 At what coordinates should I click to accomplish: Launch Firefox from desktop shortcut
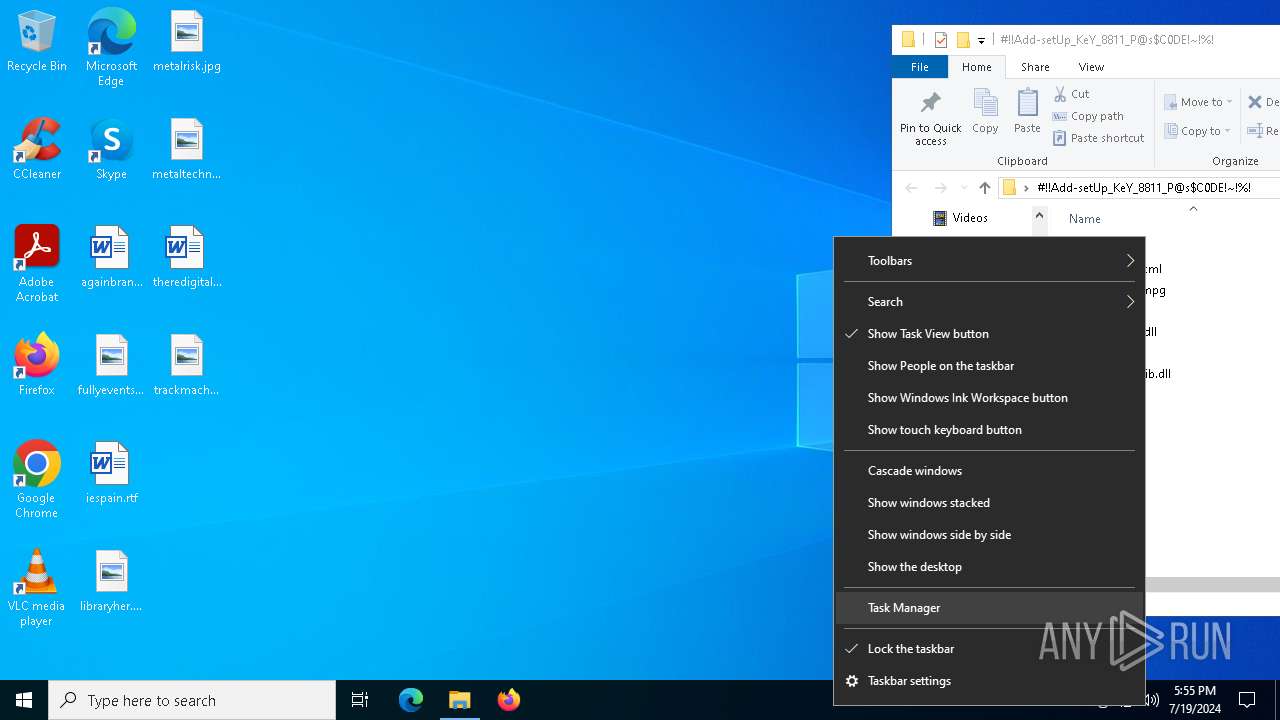point(37,366)
